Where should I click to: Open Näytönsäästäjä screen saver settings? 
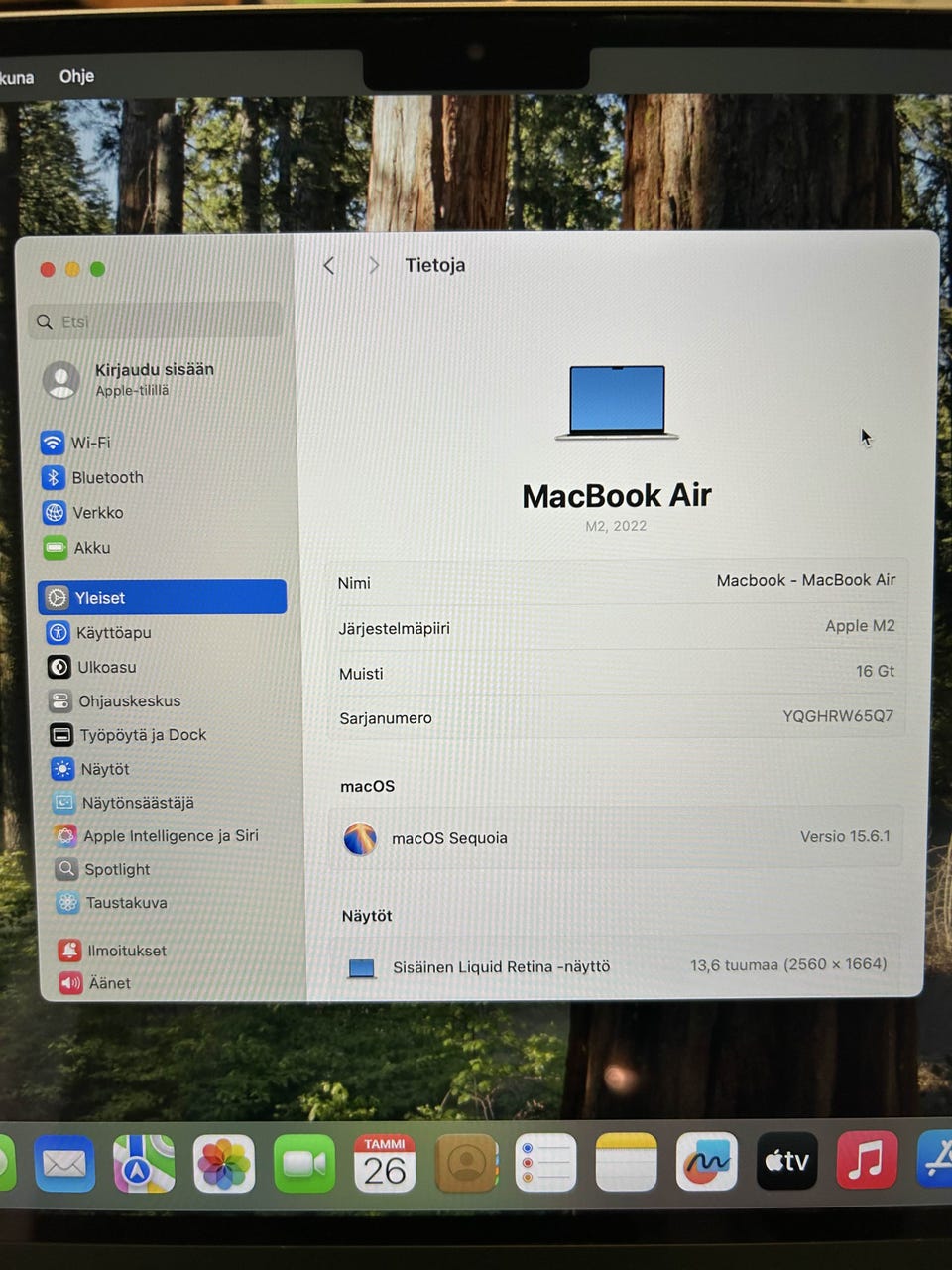[124, 802]
